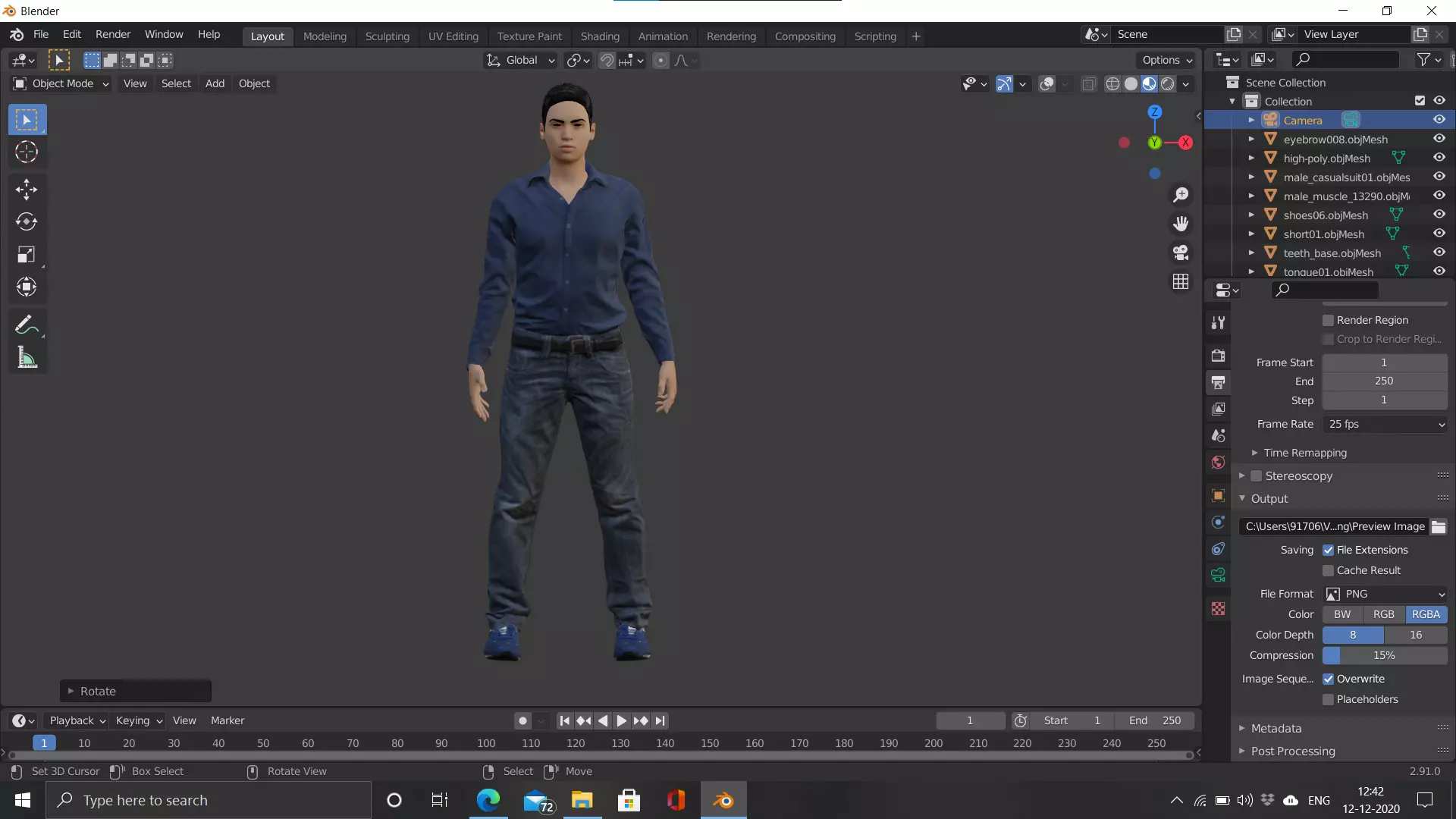Select the Move tool in left toolbar
1456x819 pixels.
tap(27, 189)
